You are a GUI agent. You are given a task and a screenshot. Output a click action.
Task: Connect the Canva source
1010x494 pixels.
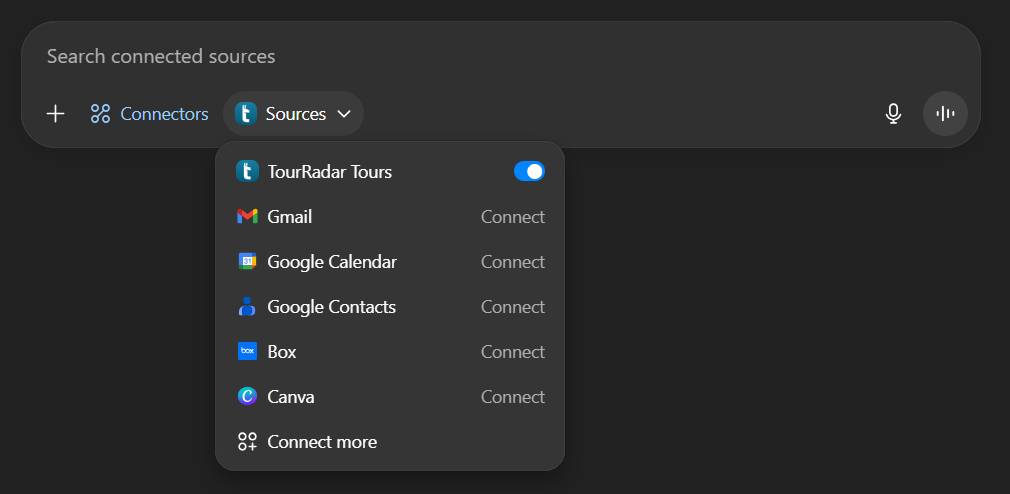click(512, 397)
